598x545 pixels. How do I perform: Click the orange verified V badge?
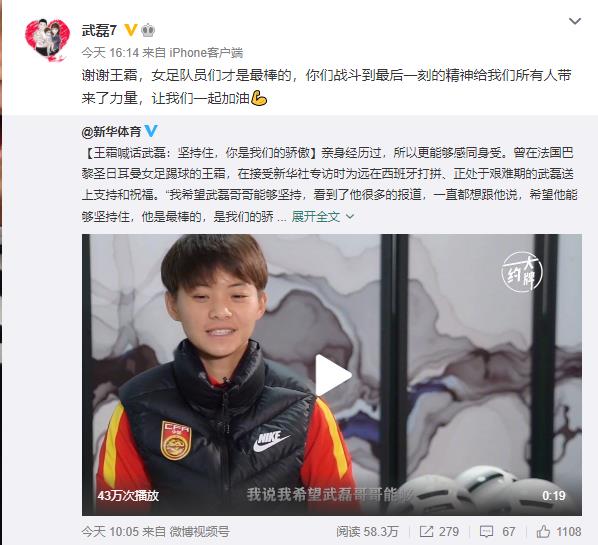click(131, 30)
